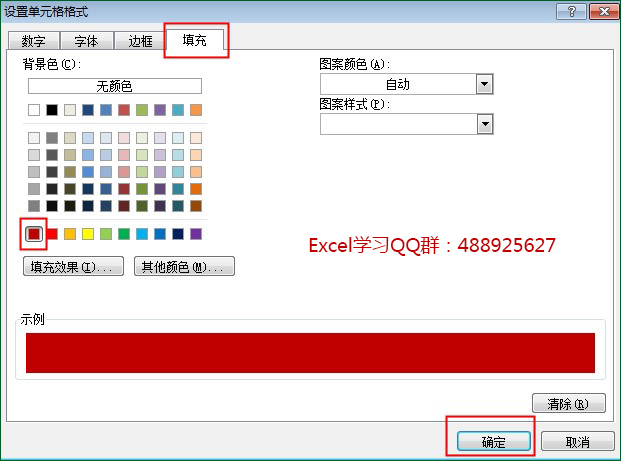Open the 边框 tab
Viewport: 621px width, 461px height.
[x=140, y=41]
